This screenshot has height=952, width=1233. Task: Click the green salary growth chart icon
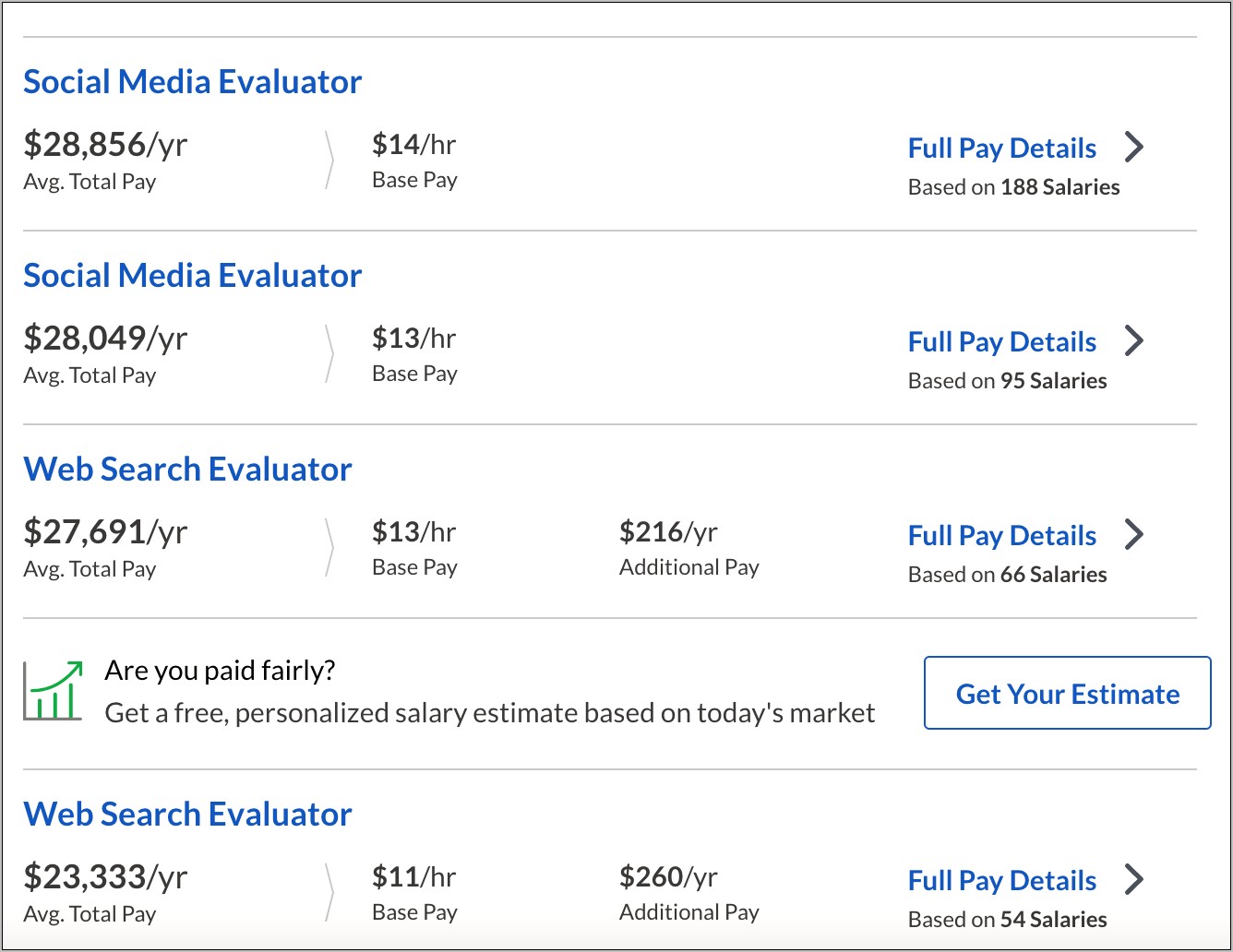(x=53, y=690)
